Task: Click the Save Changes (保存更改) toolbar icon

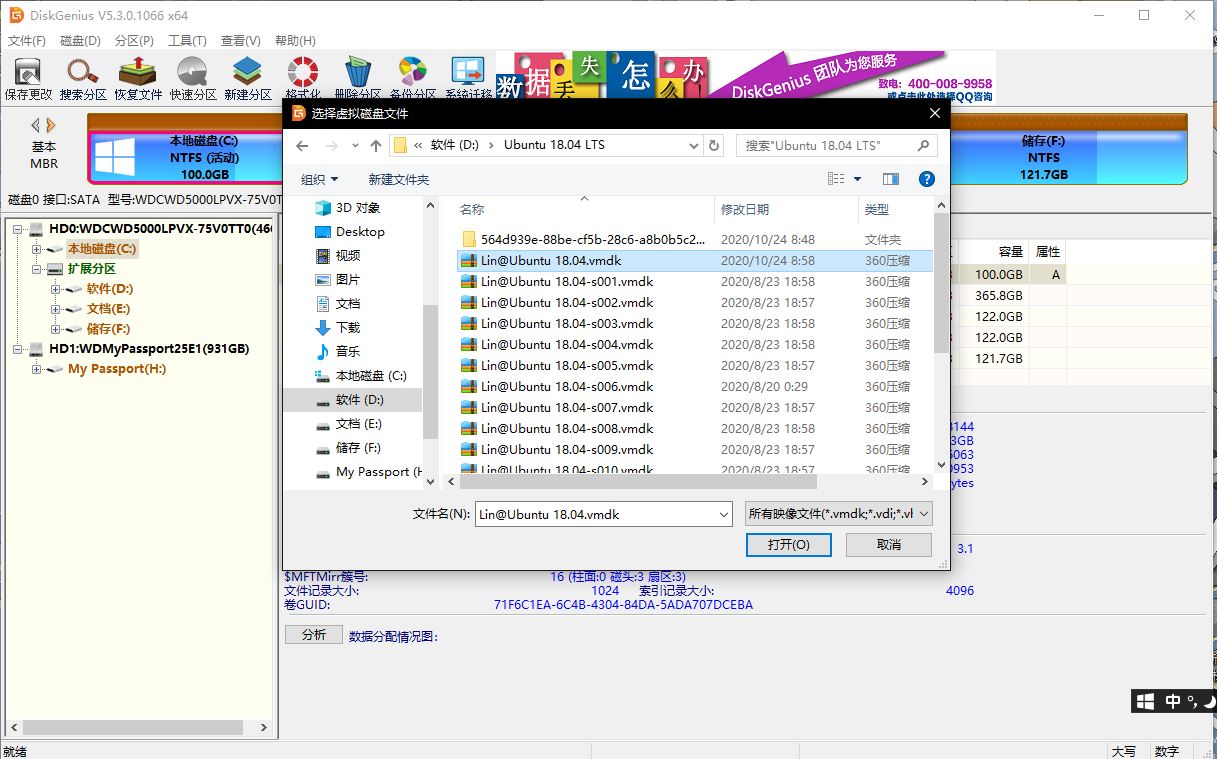Action: [x=28, y=79]
